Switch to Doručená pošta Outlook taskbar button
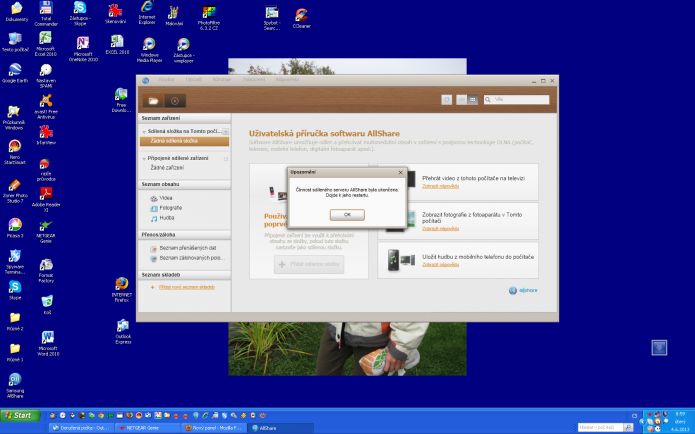The image size is (695, 434). pyautogui.click(x=80, y=428)
